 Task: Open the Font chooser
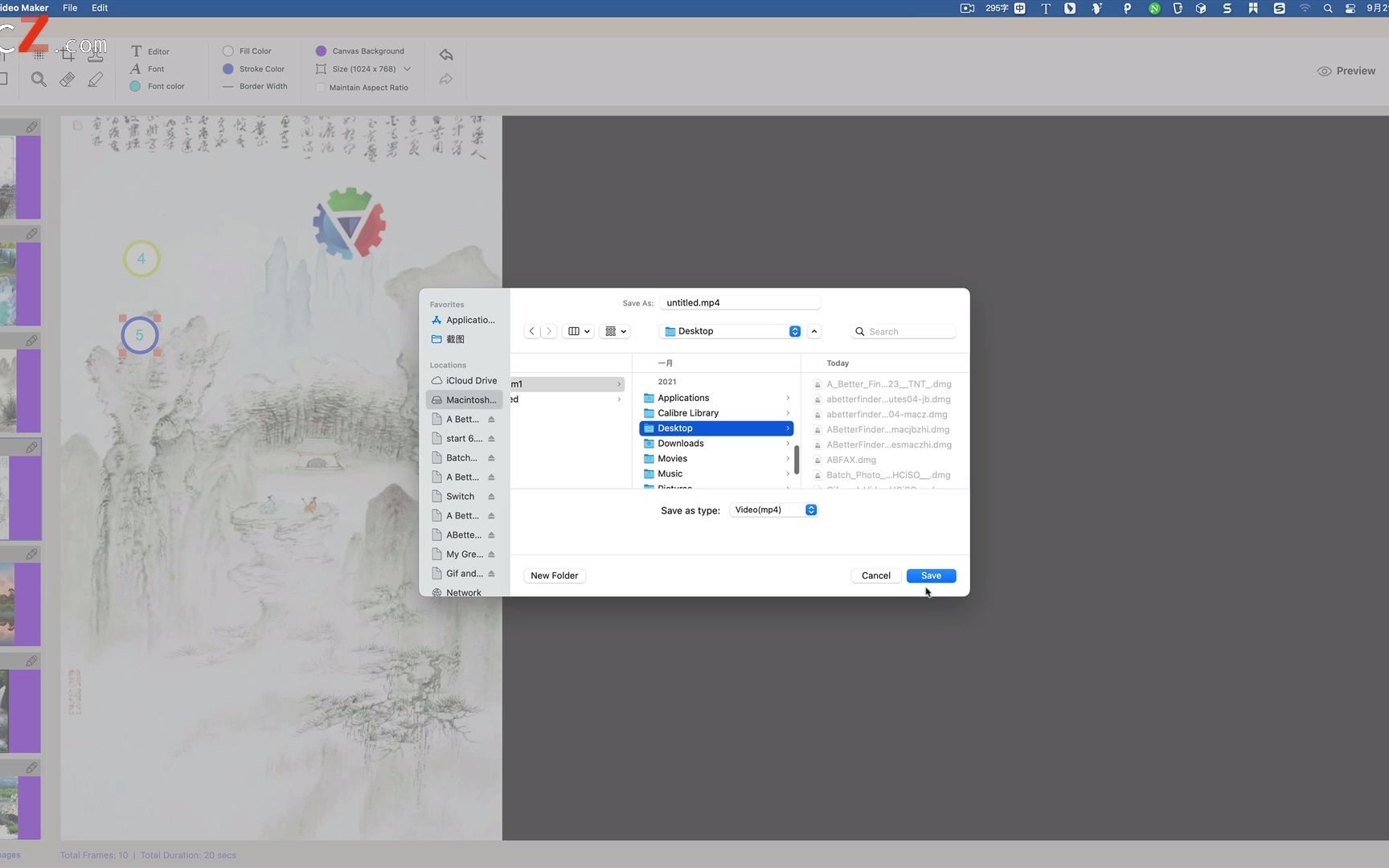(147, 69)
